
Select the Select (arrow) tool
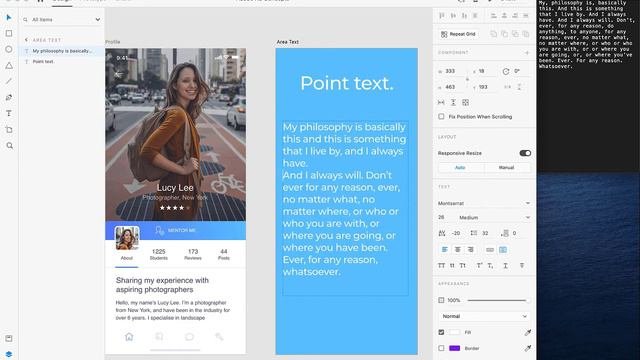[9, 17]
